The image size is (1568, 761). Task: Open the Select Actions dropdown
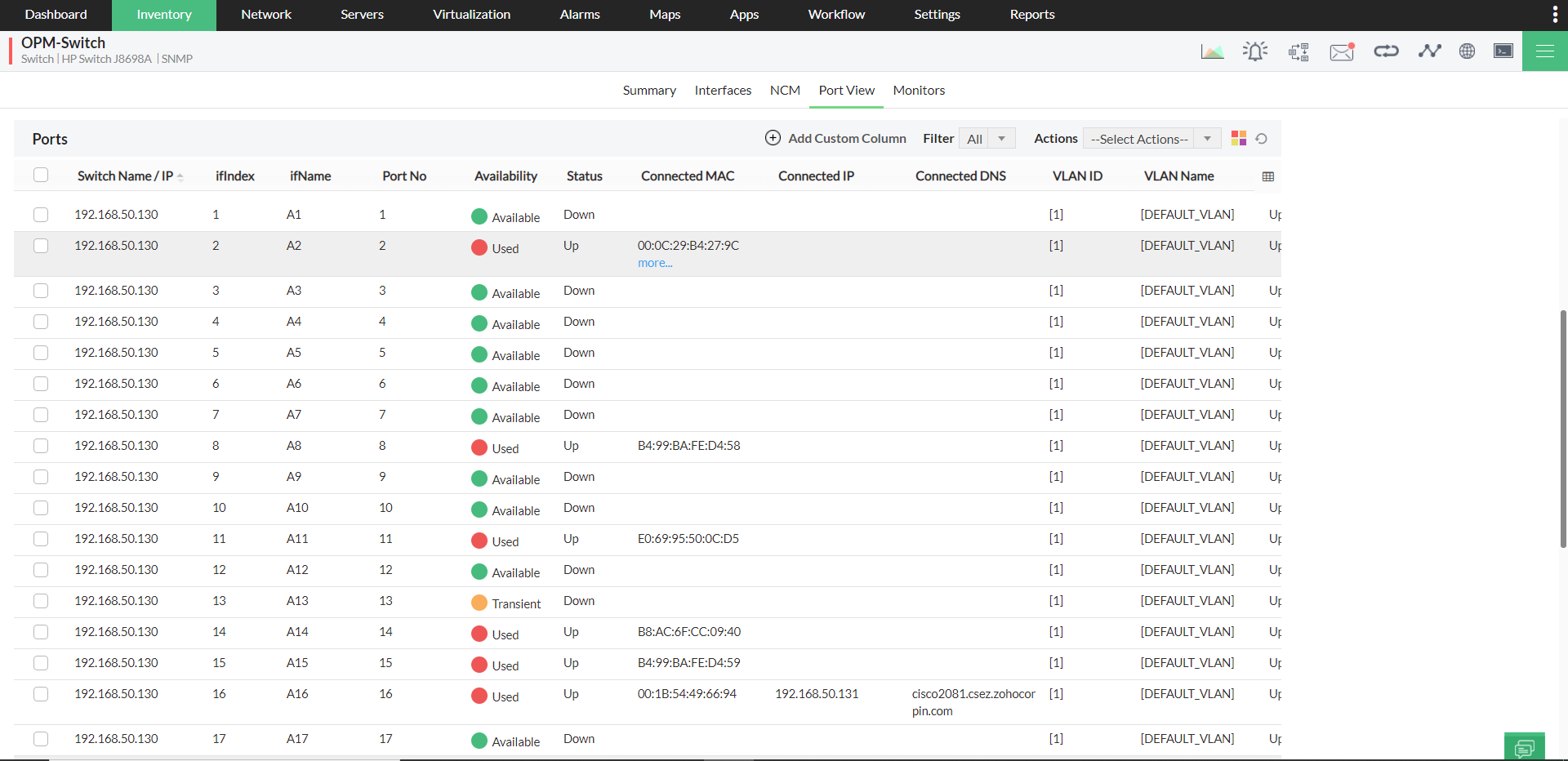(1151, 139)
